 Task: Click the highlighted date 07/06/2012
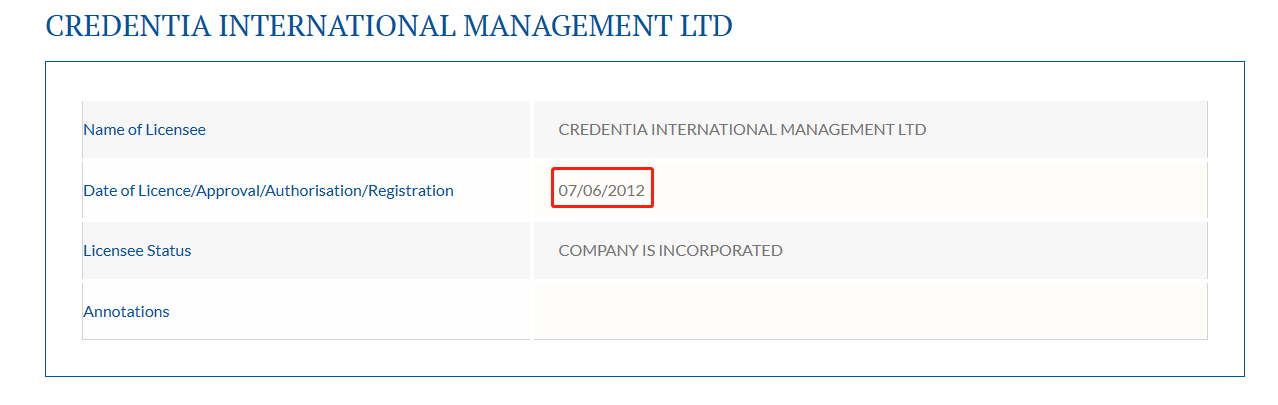click(x=602, y=190)
